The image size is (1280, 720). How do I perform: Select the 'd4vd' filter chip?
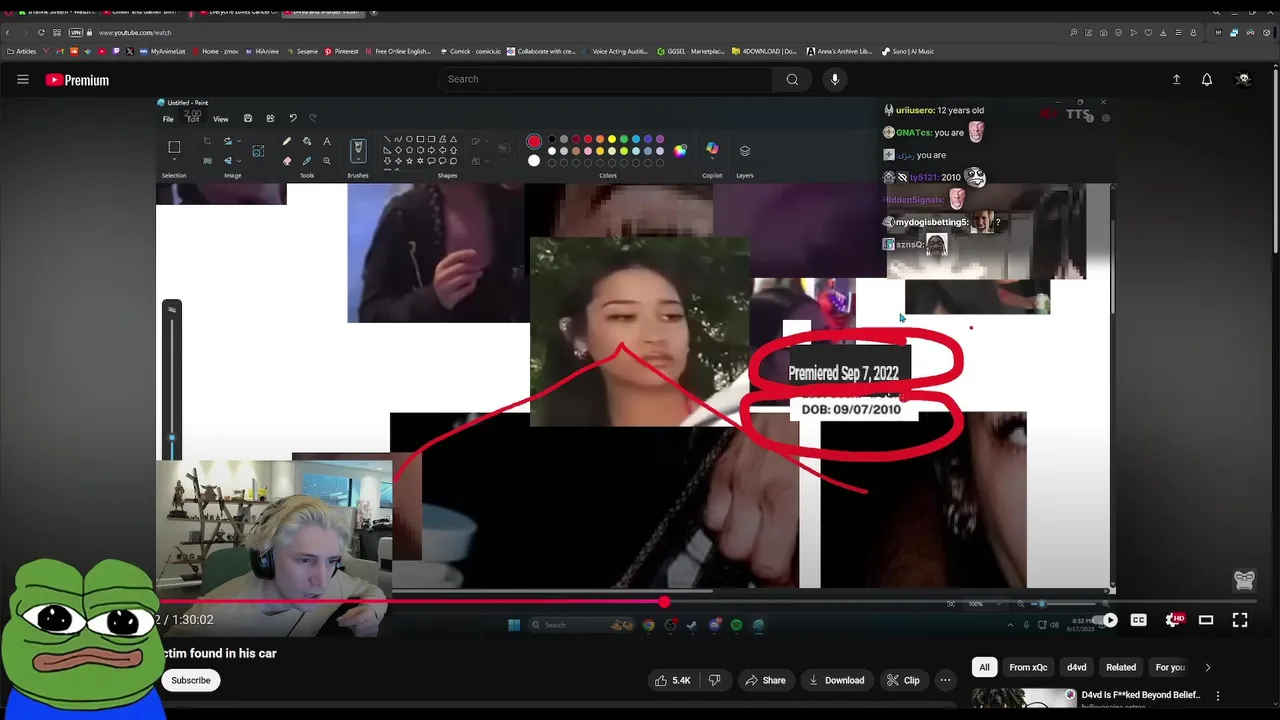[x=1077, y=667]
